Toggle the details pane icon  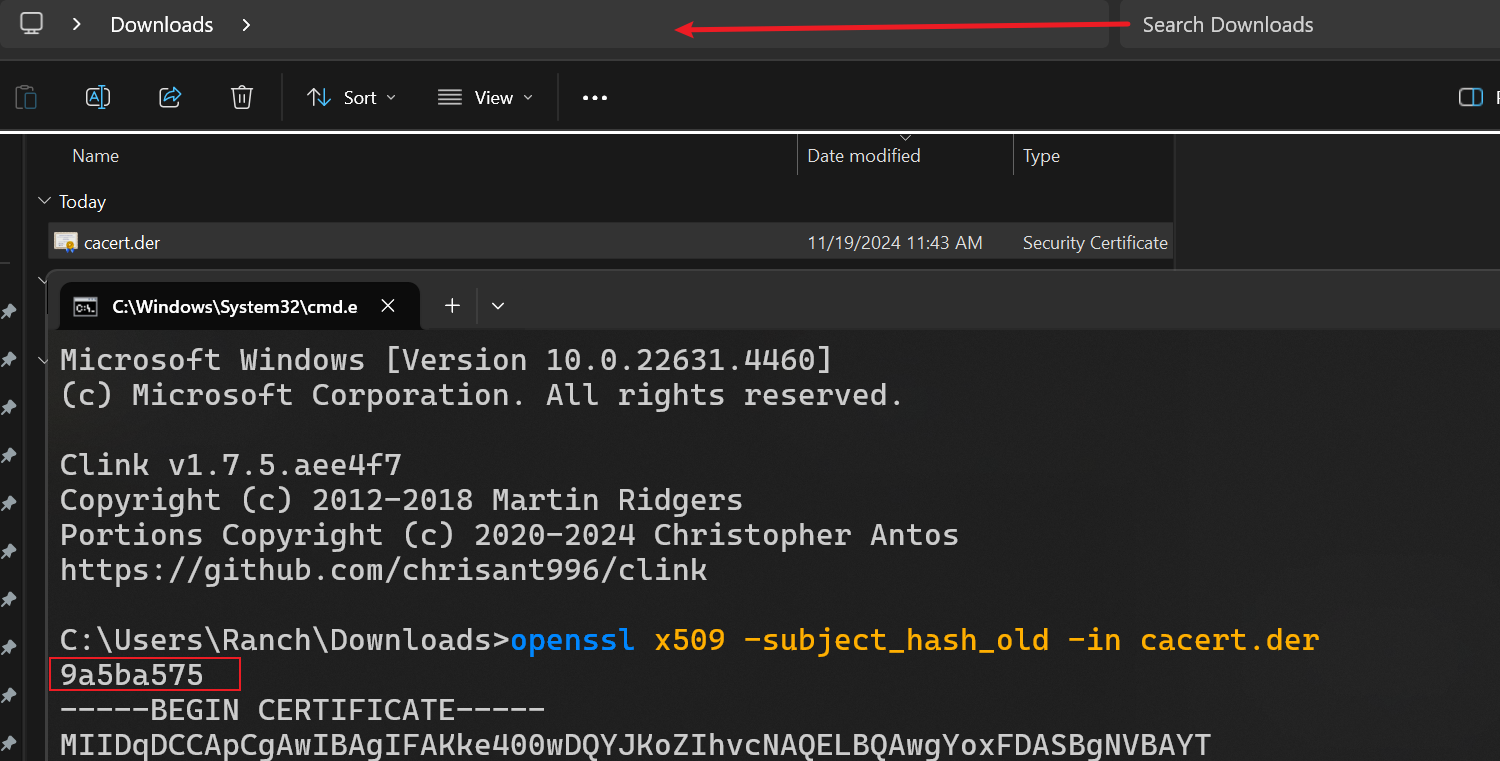[1470, 97]
